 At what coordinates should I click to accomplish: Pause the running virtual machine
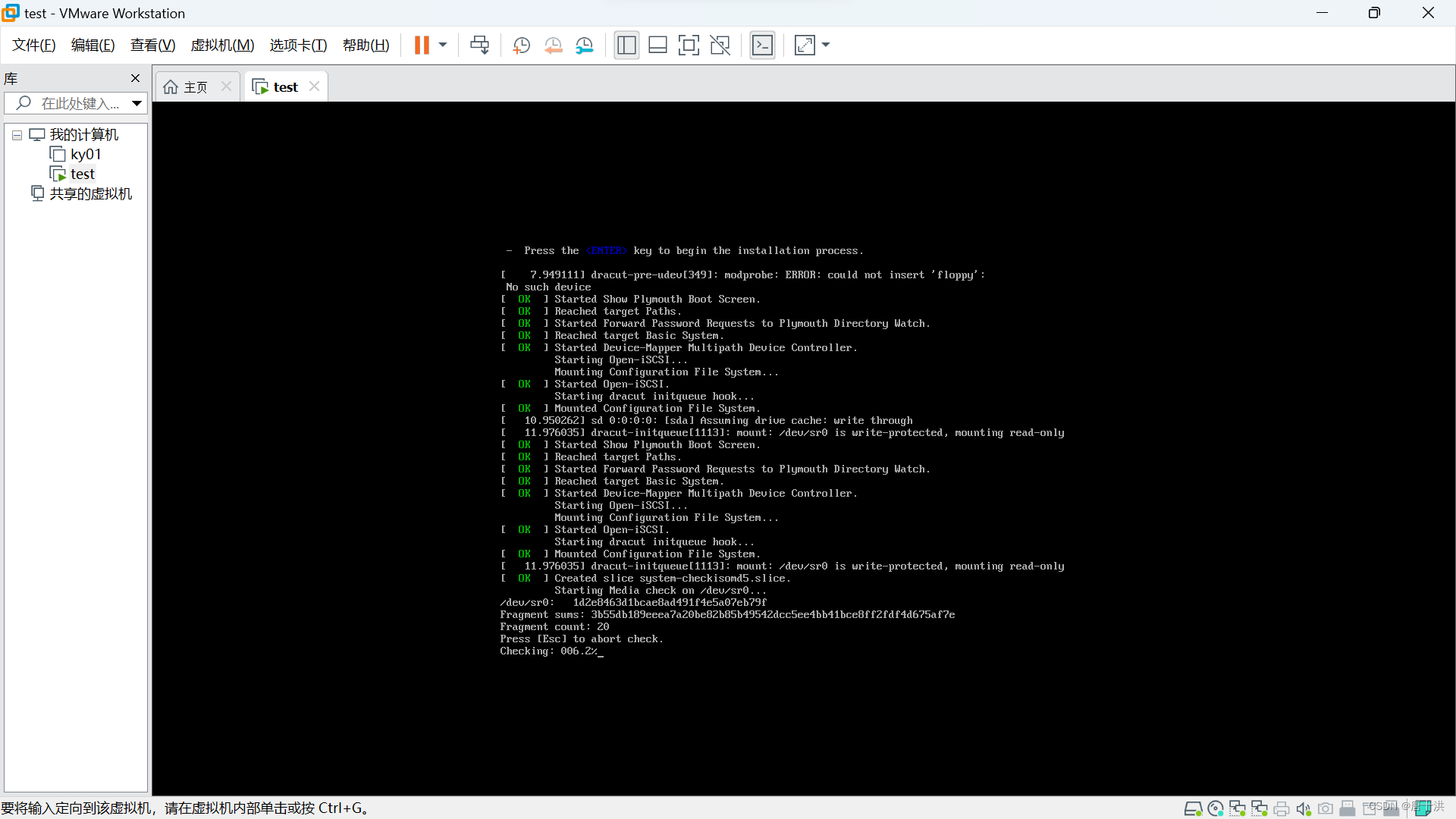(422, 45)
